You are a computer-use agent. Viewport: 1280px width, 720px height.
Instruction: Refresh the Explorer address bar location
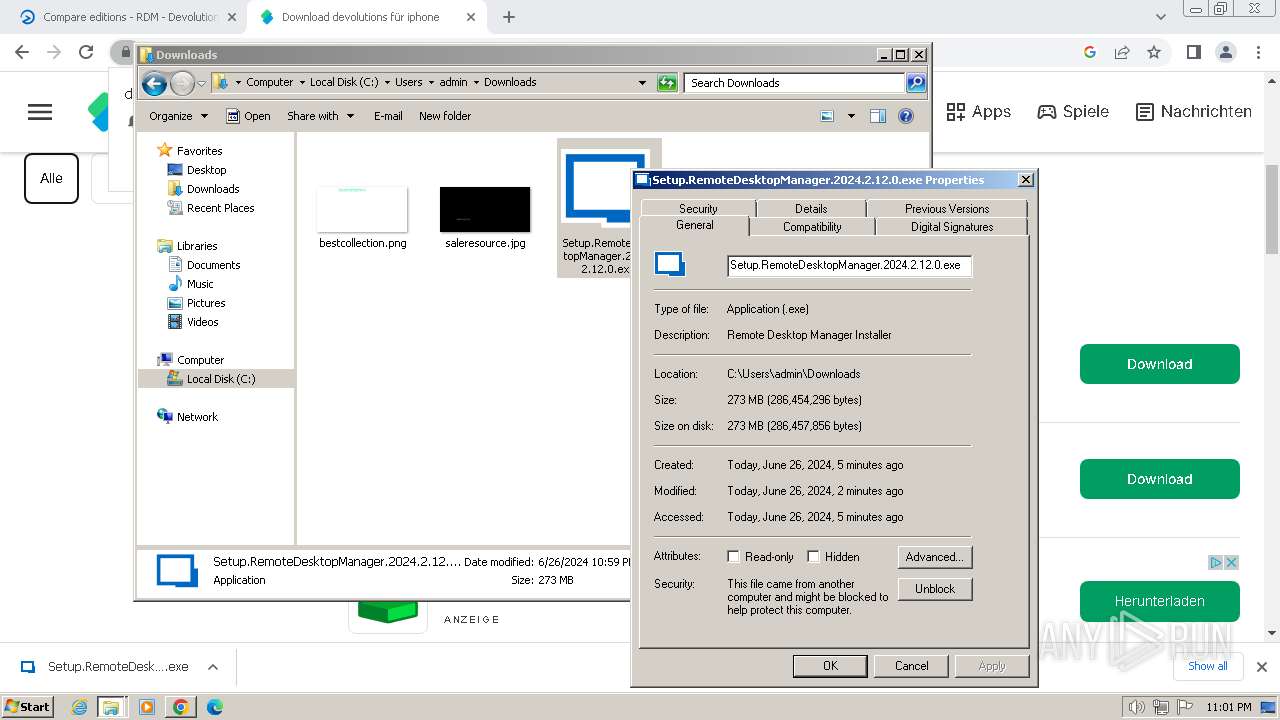(x=667, y=83)
